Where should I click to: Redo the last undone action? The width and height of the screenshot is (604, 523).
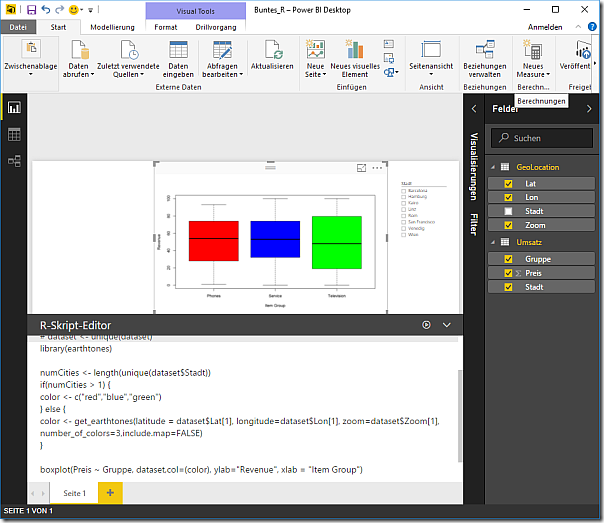point(59,10)
